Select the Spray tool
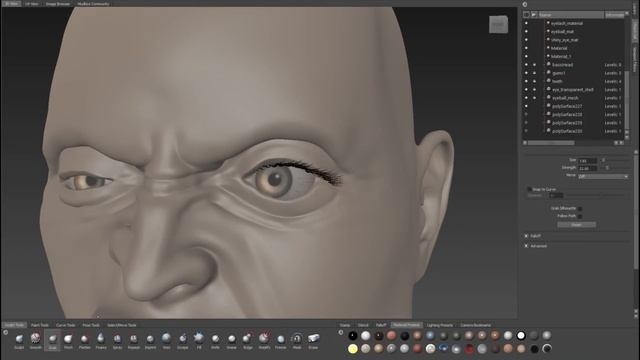This screenshot has height=360, width=640. point(117,340)
